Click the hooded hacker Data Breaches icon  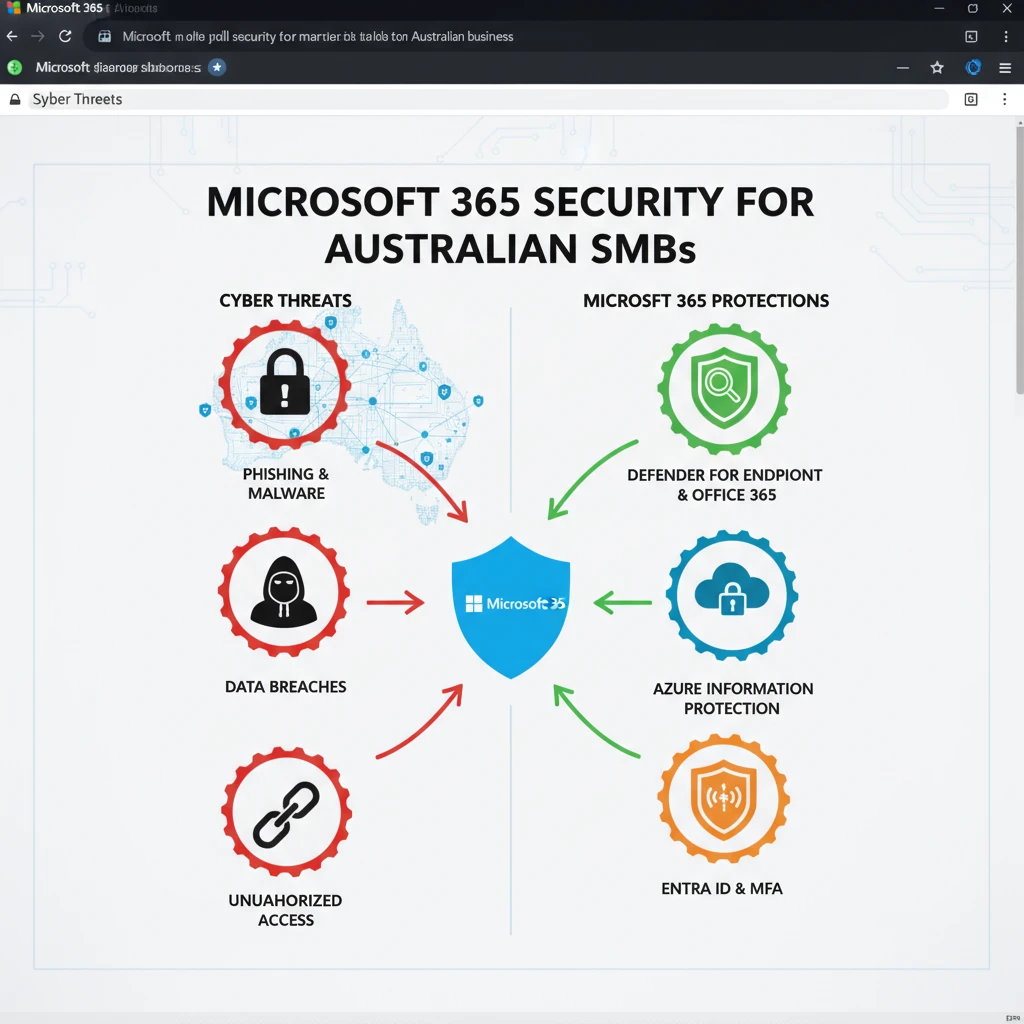coord(284,592)
